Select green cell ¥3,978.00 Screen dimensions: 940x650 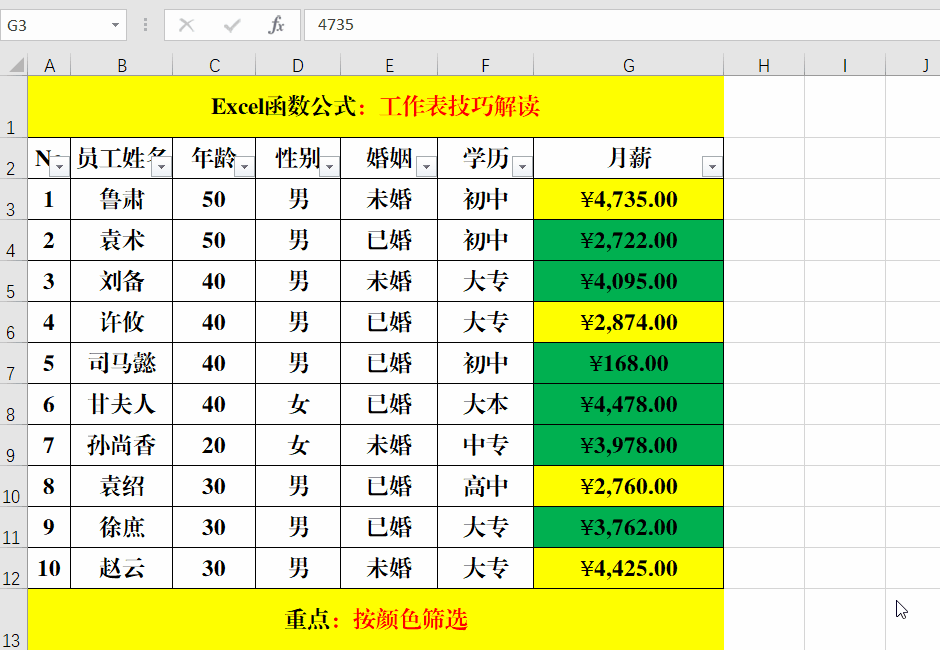pos(628,445)
